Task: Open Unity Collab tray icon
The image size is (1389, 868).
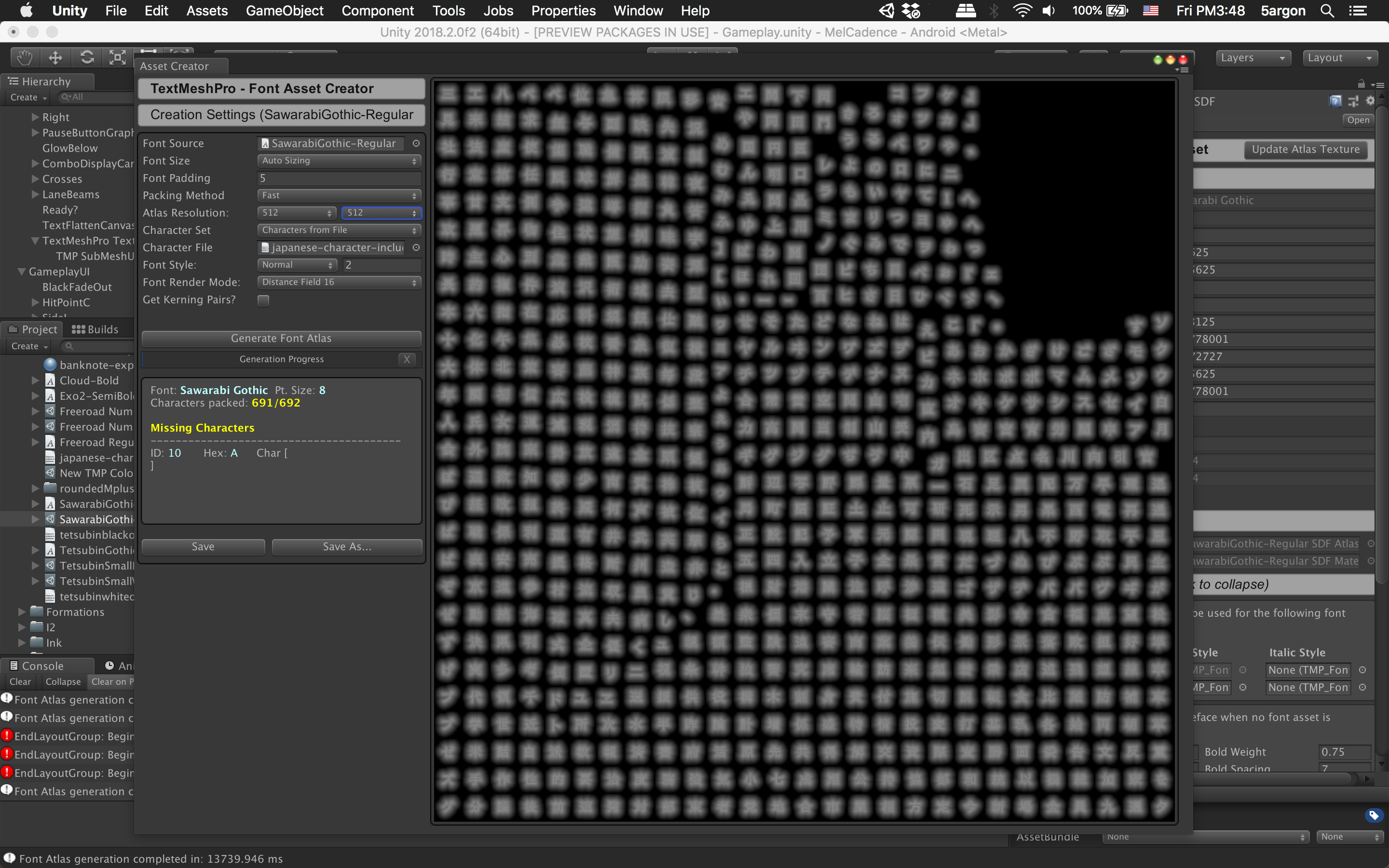Action: click(x=886, y=10)
